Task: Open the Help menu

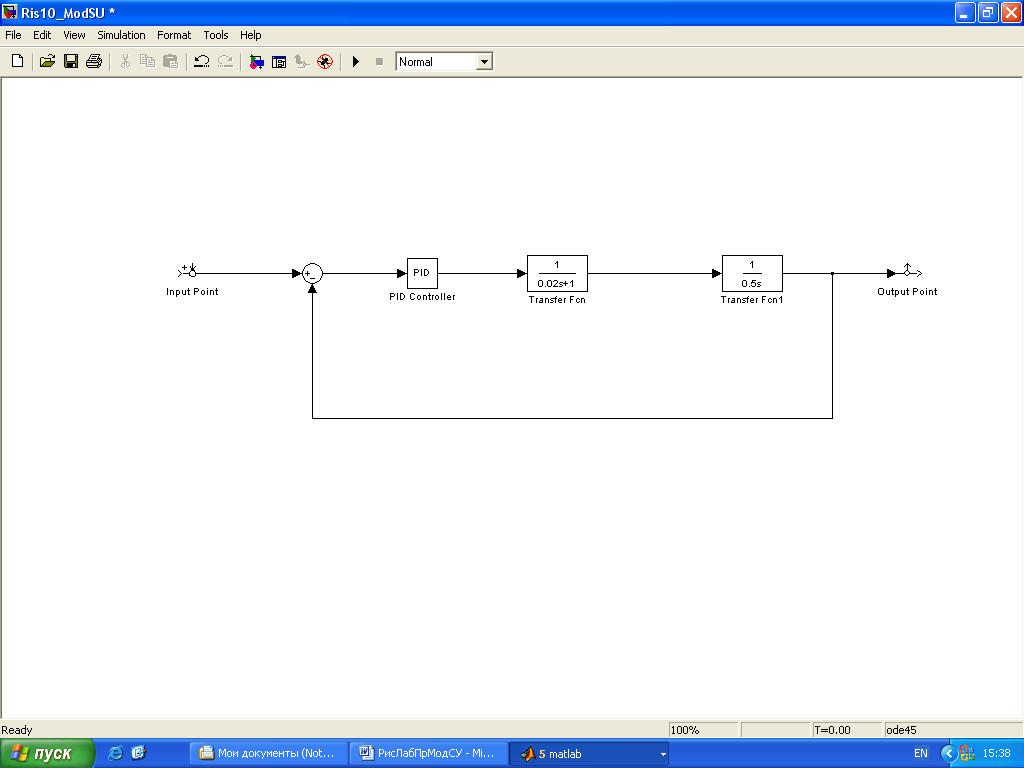Action: [250, 35]
